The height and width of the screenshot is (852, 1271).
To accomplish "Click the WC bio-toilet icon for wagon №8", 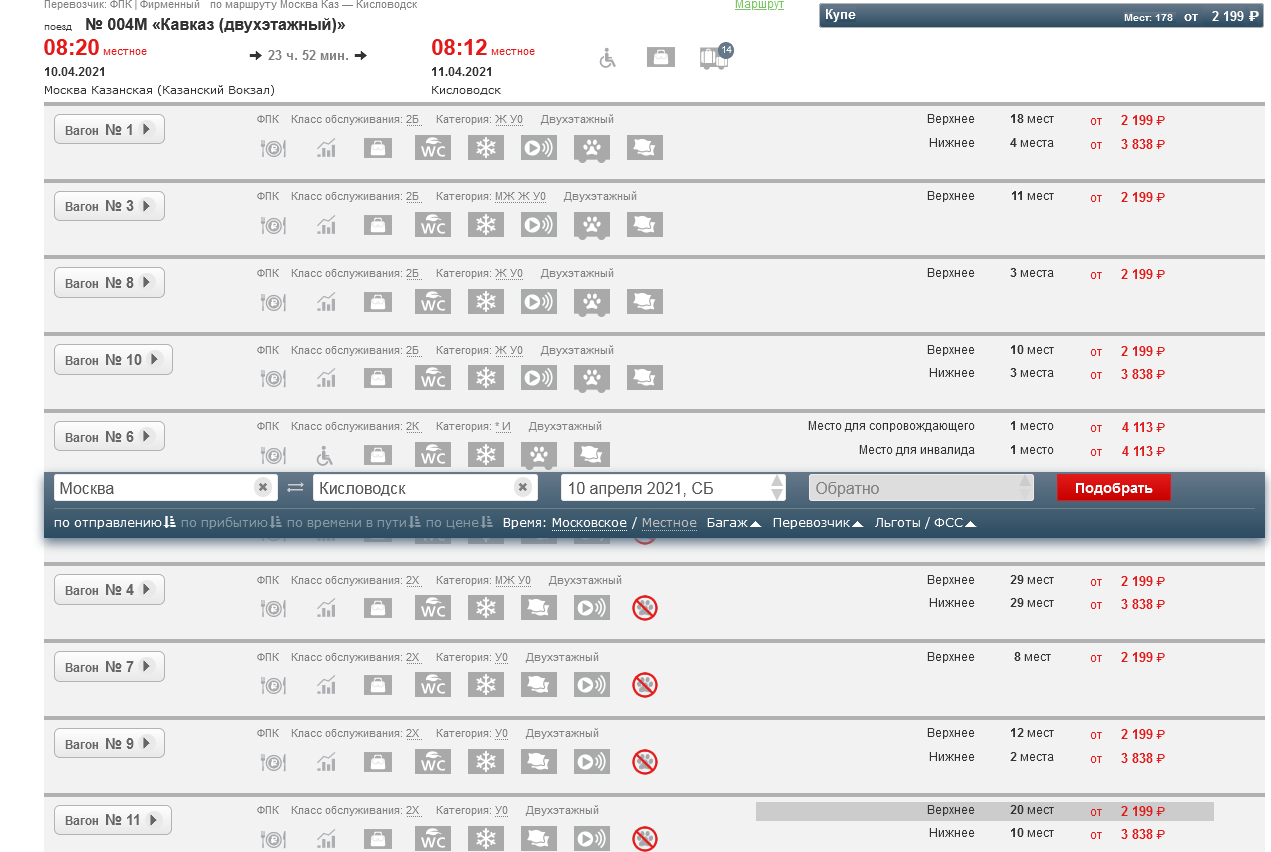I will click(433, 302).
